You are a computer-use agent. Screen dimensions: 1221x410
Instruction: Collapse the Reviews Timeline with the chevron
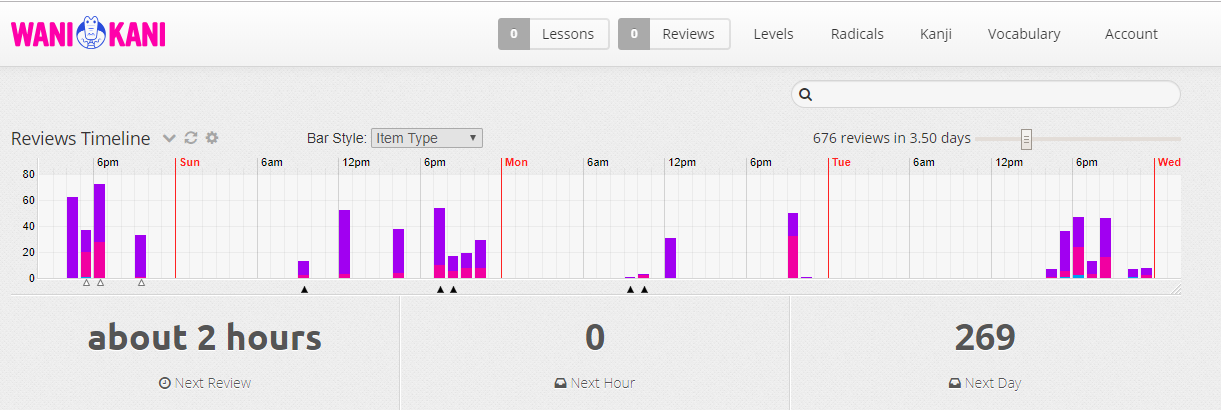[169, 138]
